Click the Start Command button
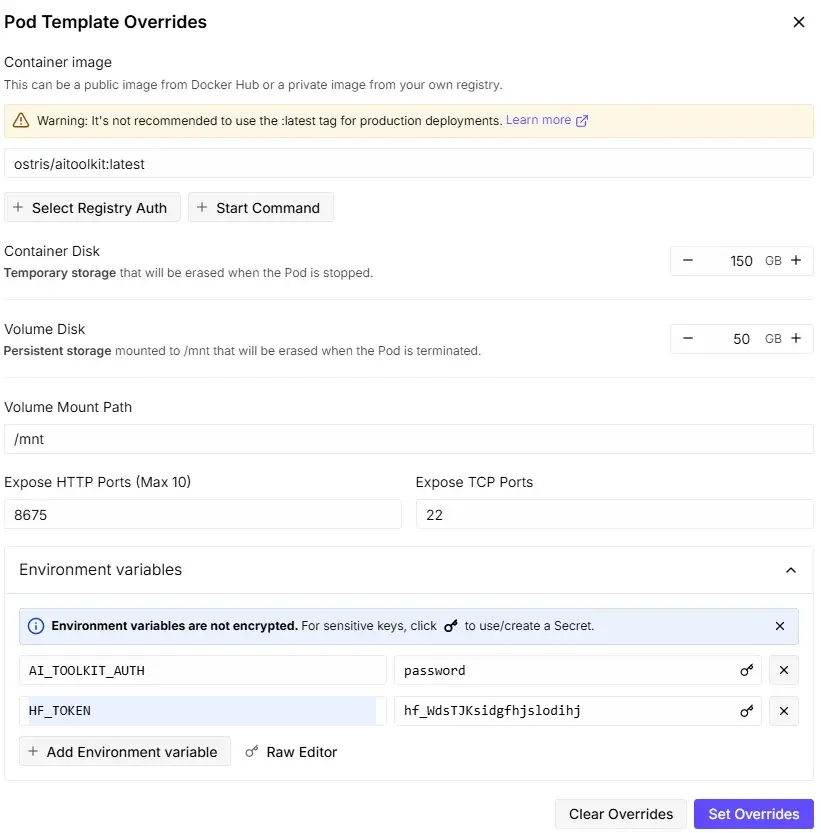This screenshot has width=821, height=833. pyautogui.click(x=260, y=208)
